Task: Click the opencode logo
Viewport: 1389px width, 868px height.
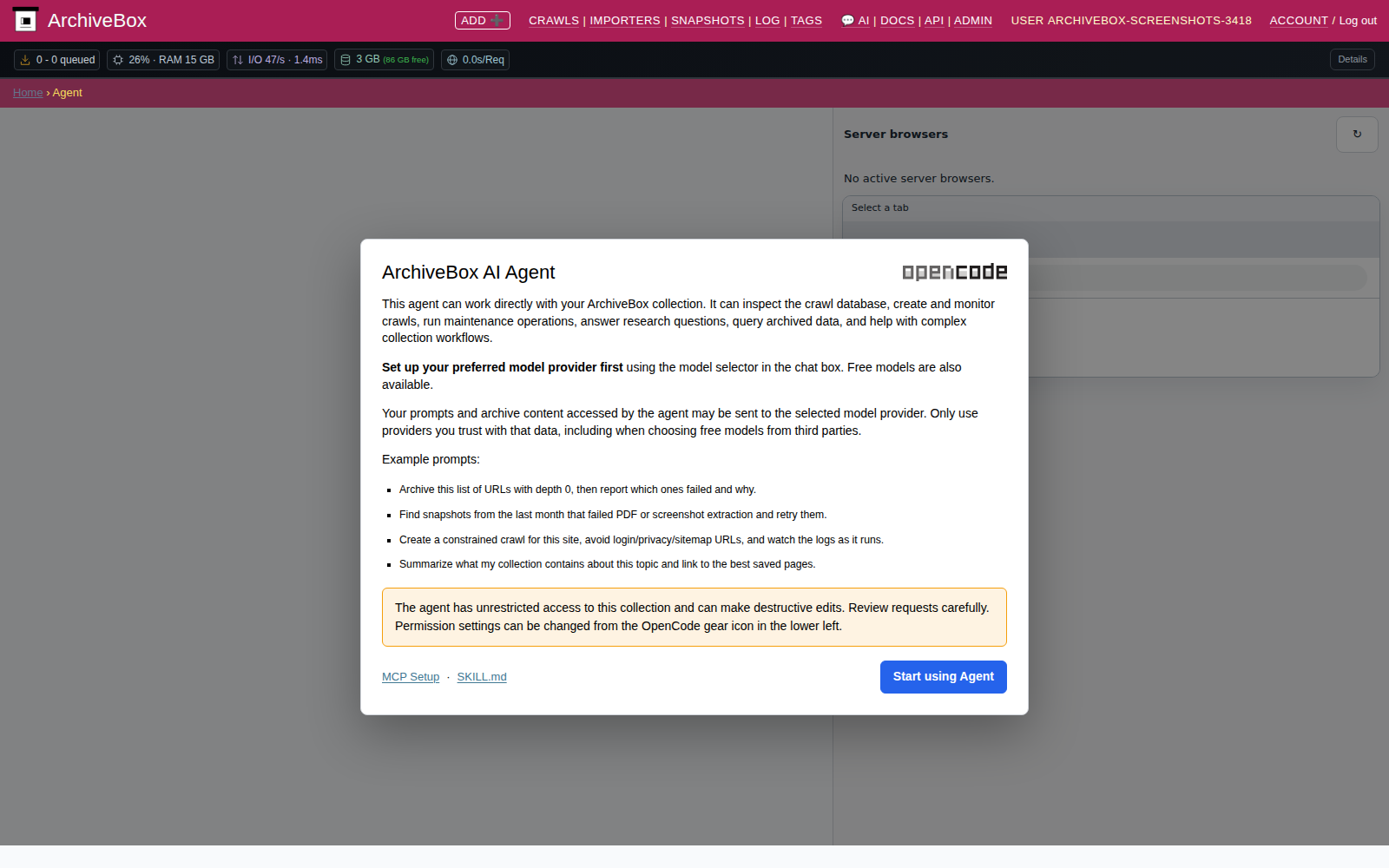Action: [x=955, y=273]
